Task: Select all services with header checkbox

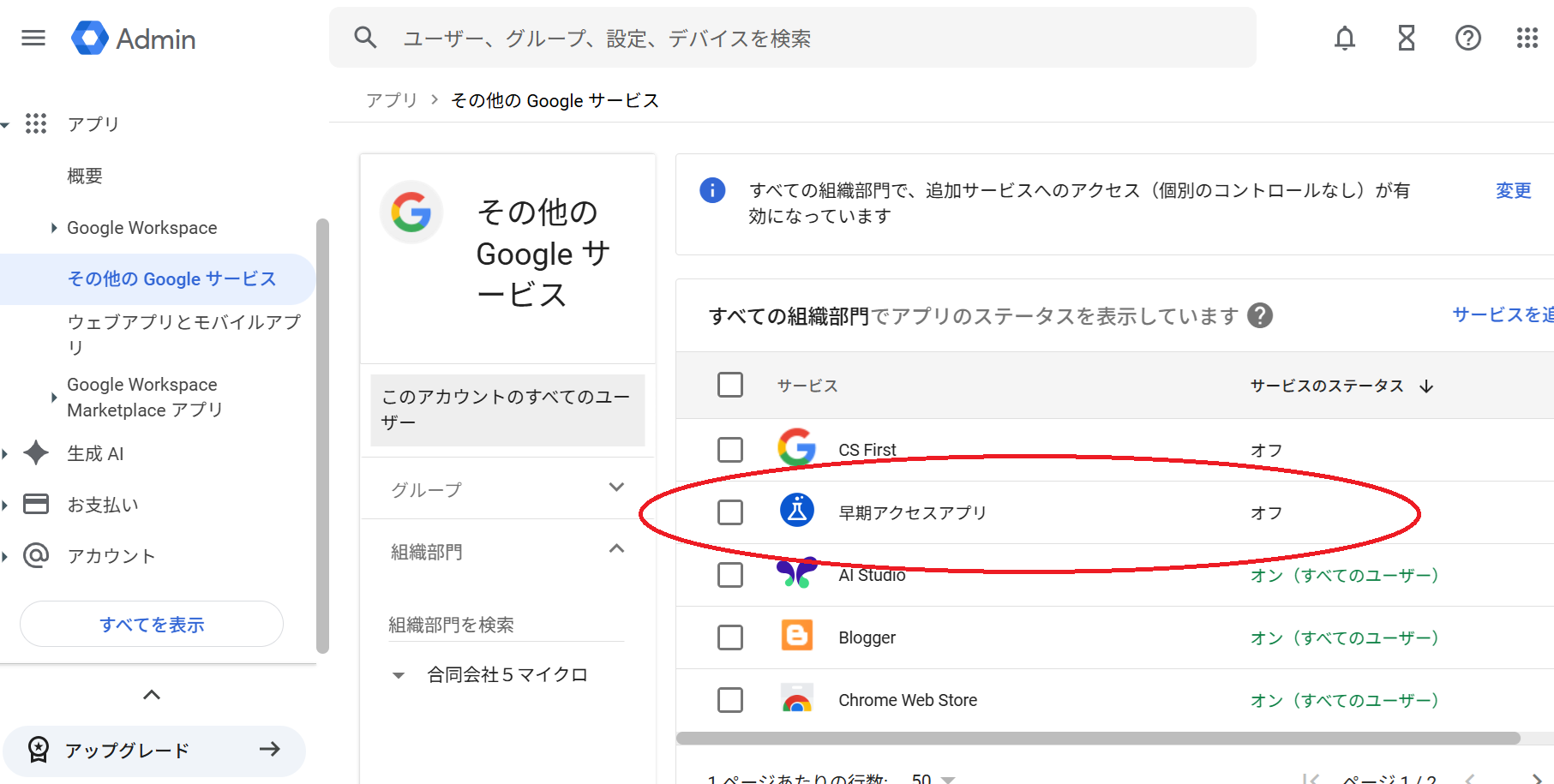Action: (730, 385)
